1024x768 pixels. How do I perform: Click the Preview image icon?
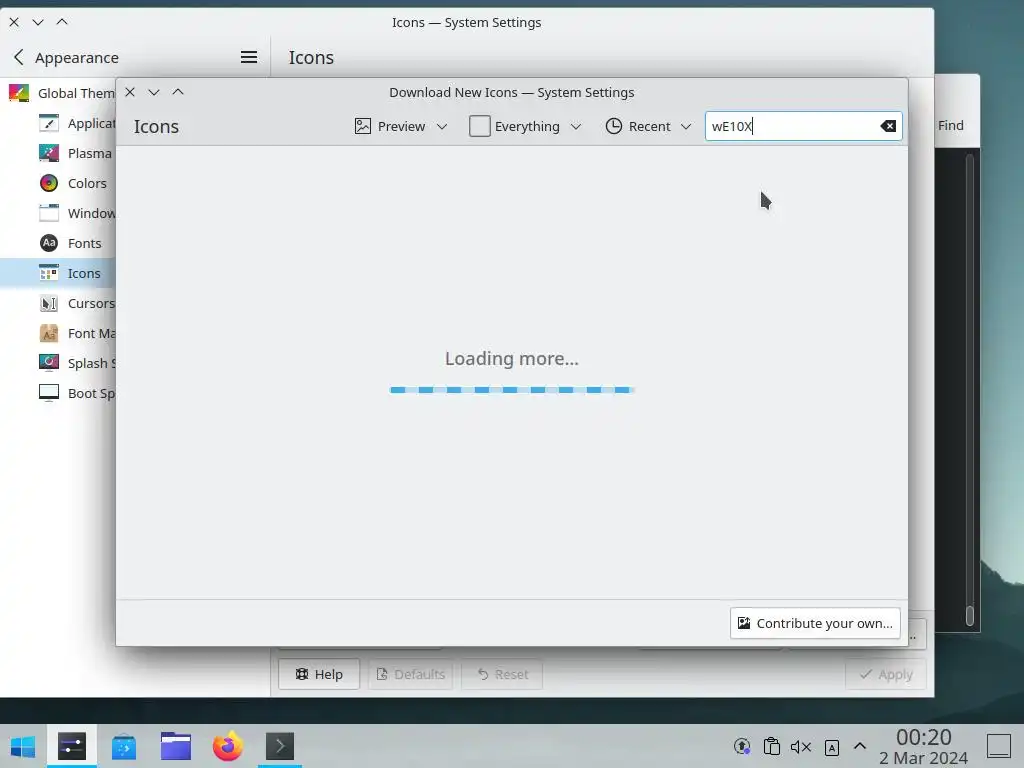tap(362, 126)
